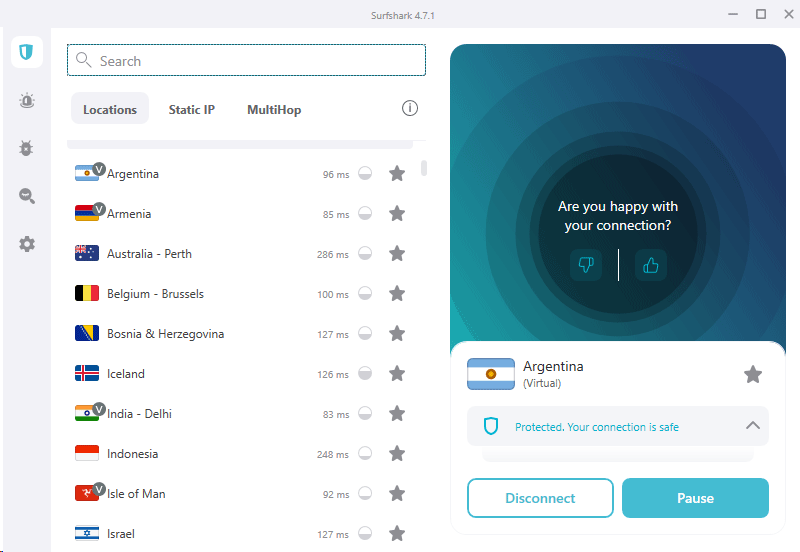Switch to the MultiHop tab
Screen dimensions: 800x552
(274, 110)
